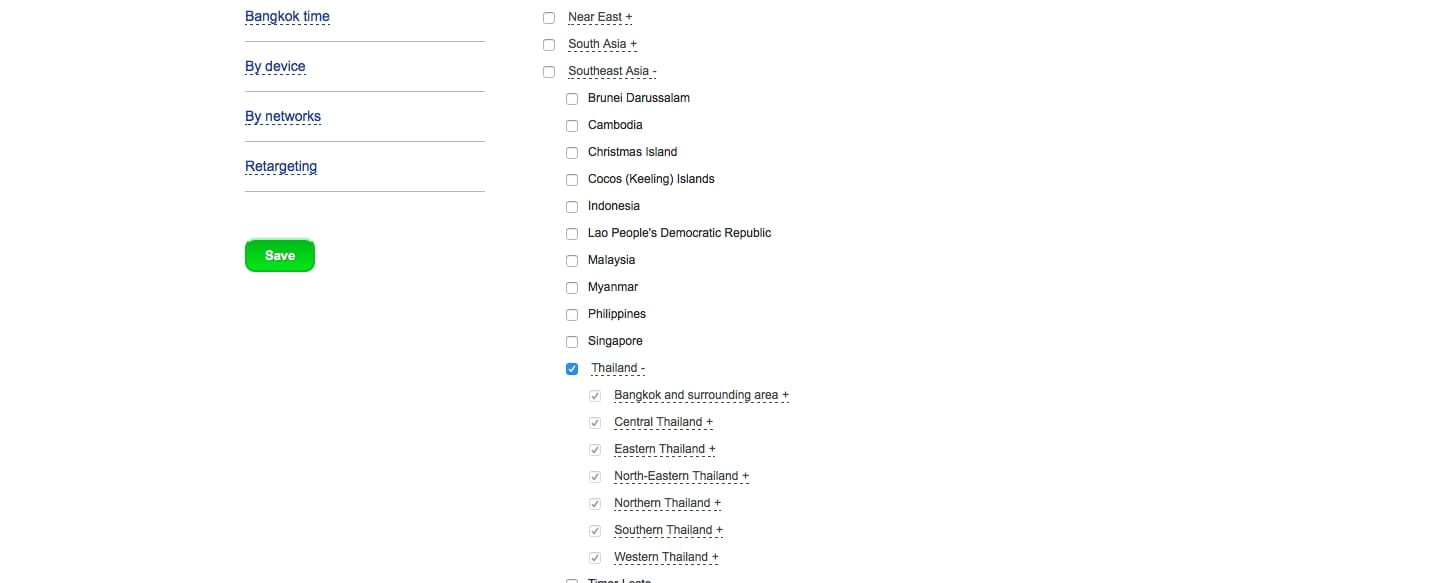Expand the South Asia region list
The width and height of the screenshot is (1438, 583).
pos(602,44)
